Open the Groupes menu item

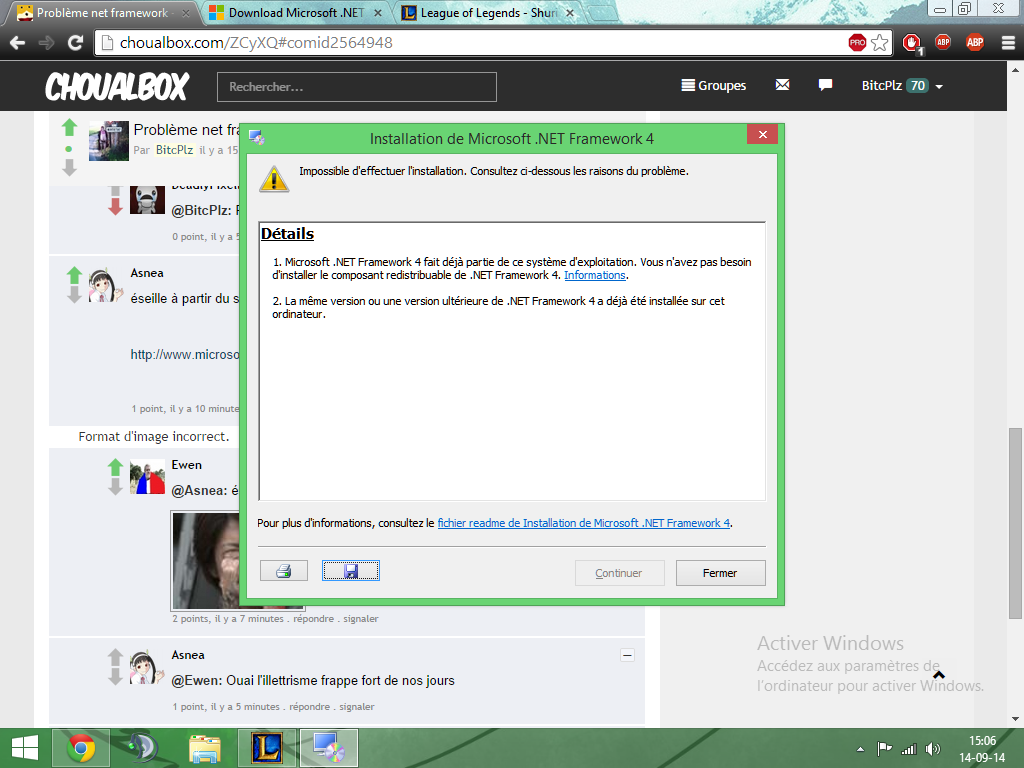coord(714,86)
